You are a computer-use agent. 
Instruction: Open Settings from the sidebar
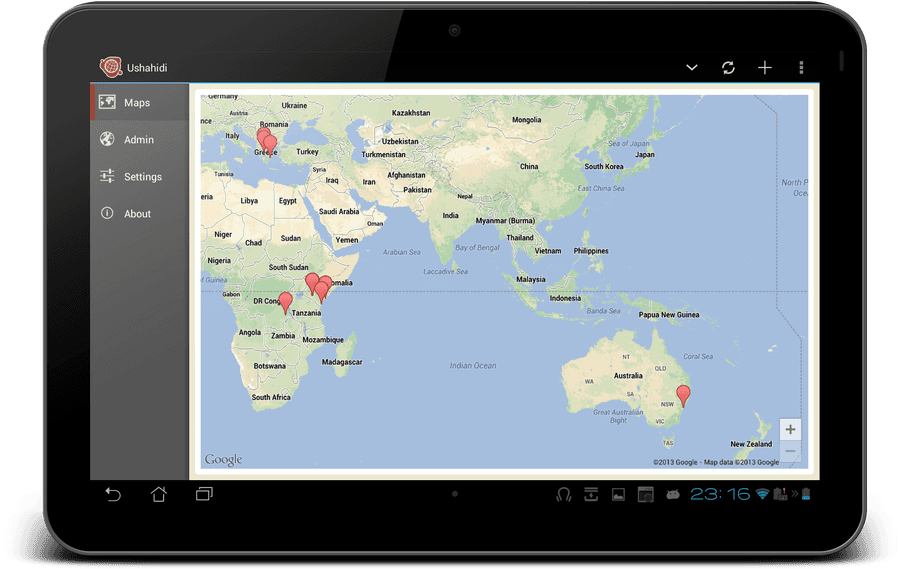coord(139,176)
